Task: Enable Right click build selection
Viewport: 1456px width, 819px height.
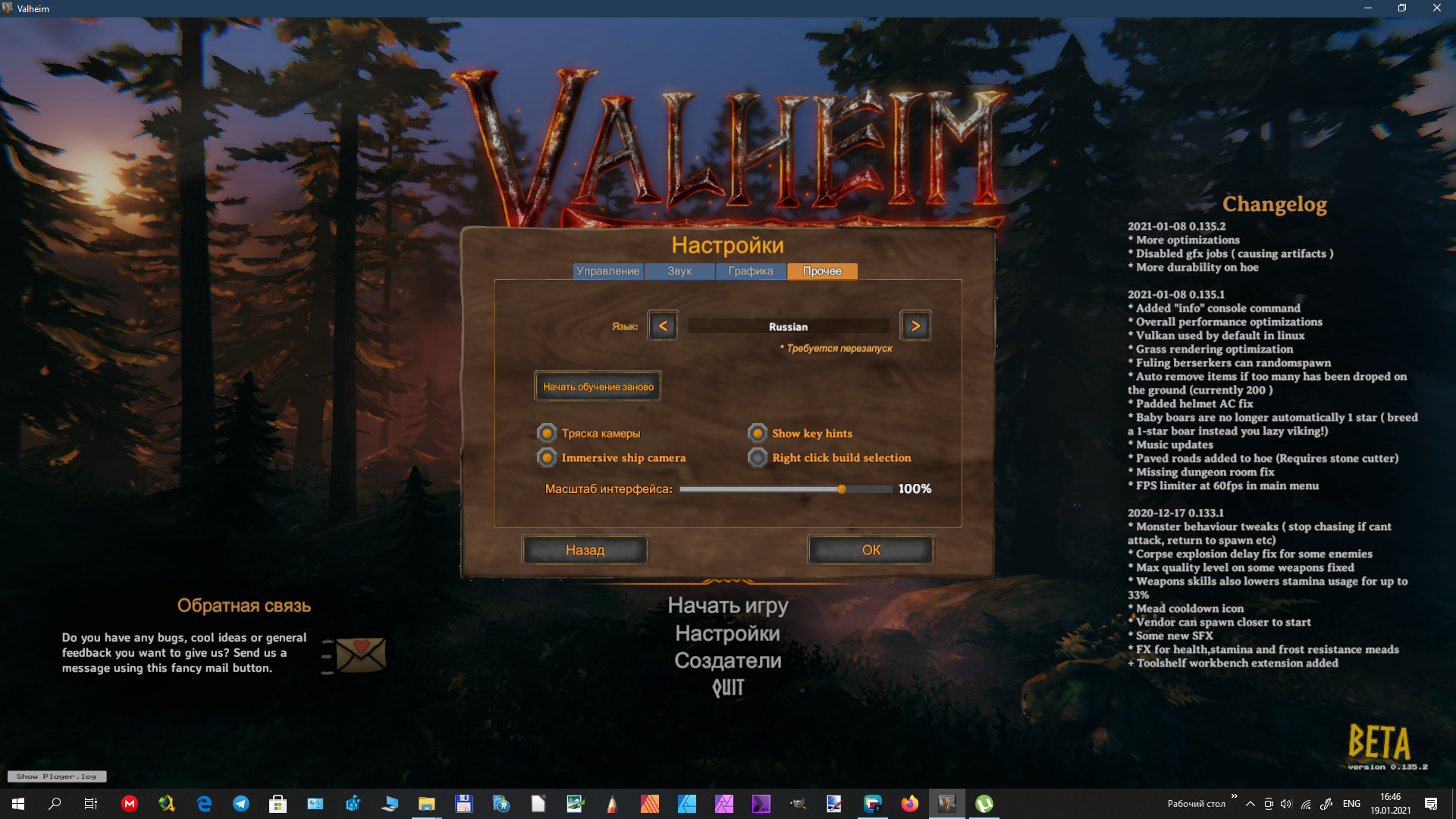Action: [758, 457]
